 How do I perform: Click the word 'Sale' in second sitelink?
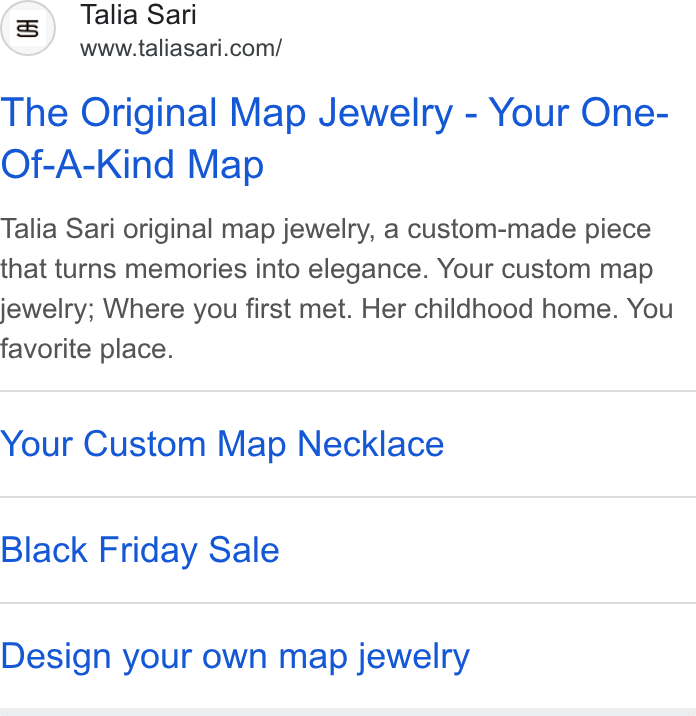[x=243, y=549]
